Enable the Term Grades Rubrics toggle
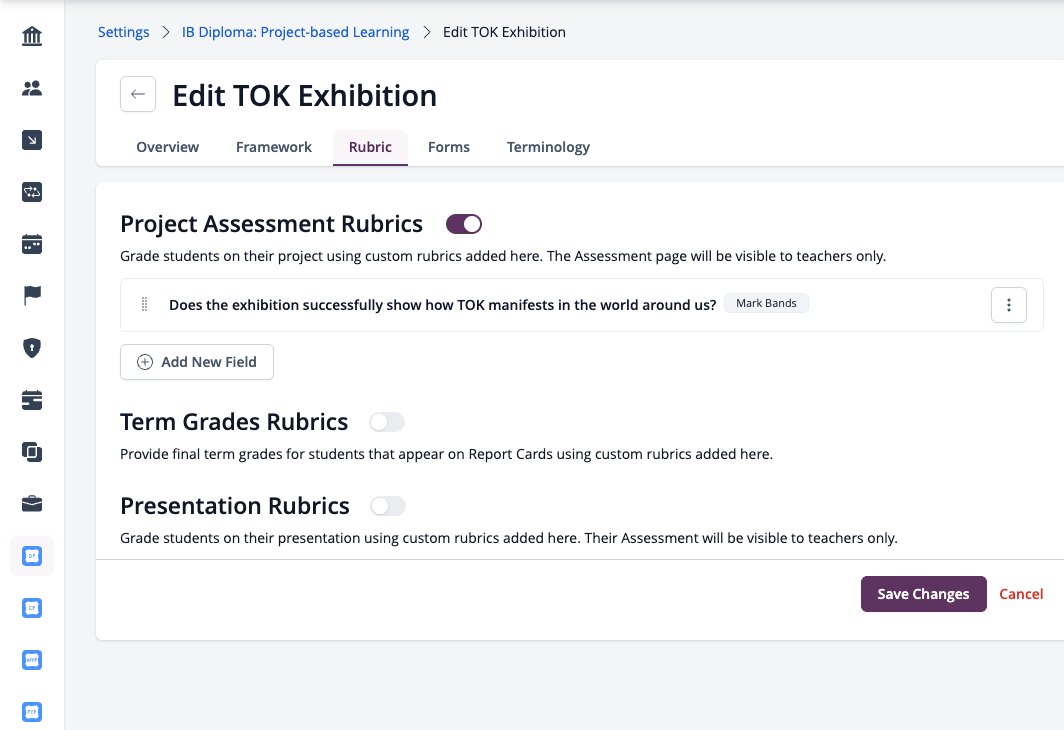Image resolution: width=1064 pixels, height=730 pixels. 387,422
